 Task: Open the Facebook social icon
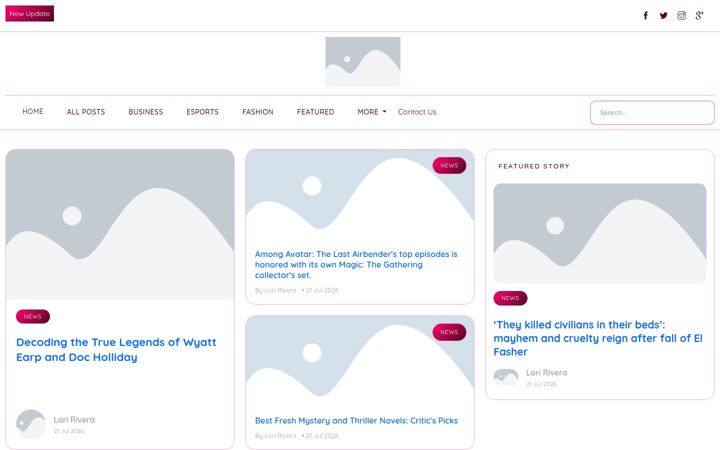click(646, 16)
